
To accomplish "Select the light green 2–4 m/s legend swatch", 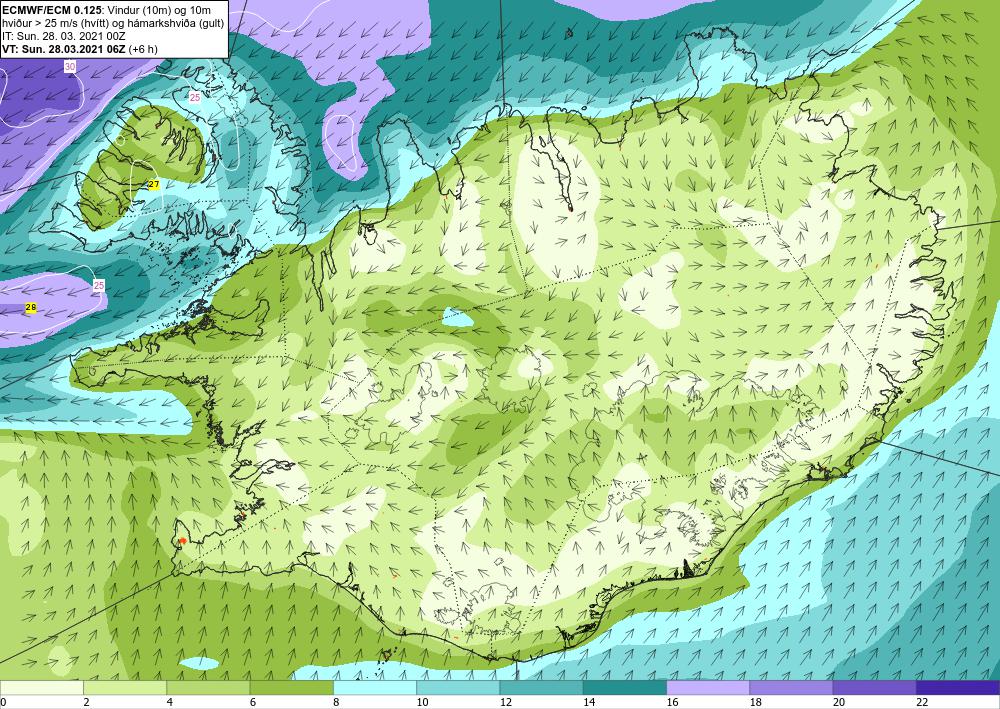I will coord(125,688).
